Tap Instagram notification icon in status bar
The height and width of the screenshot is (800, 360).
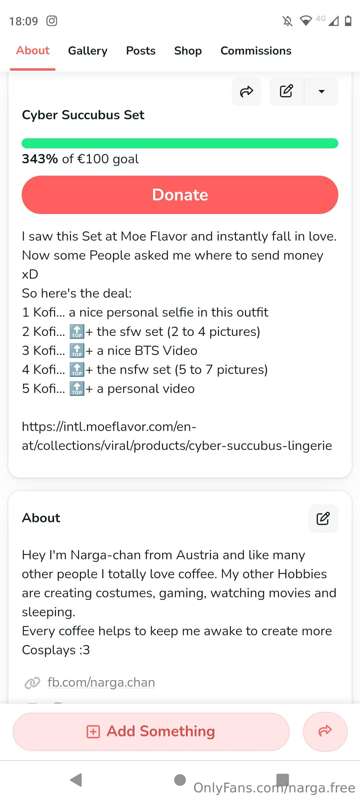tap(52, 21)
